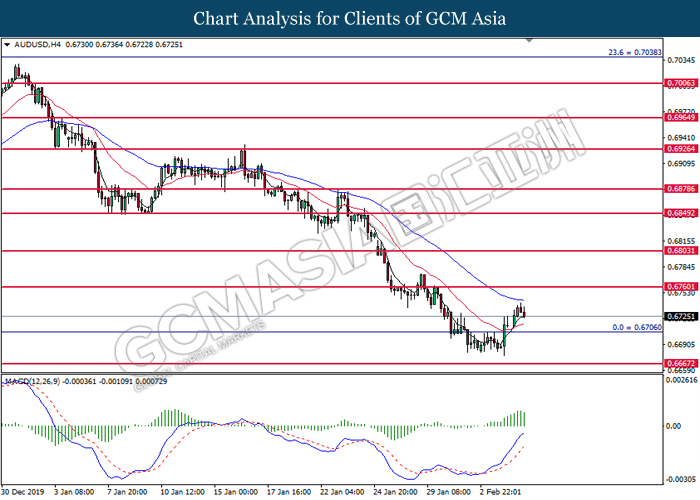700x500 pixels.
Task: Click the chart title banner for GCM Asia
Action: [350, 18]
